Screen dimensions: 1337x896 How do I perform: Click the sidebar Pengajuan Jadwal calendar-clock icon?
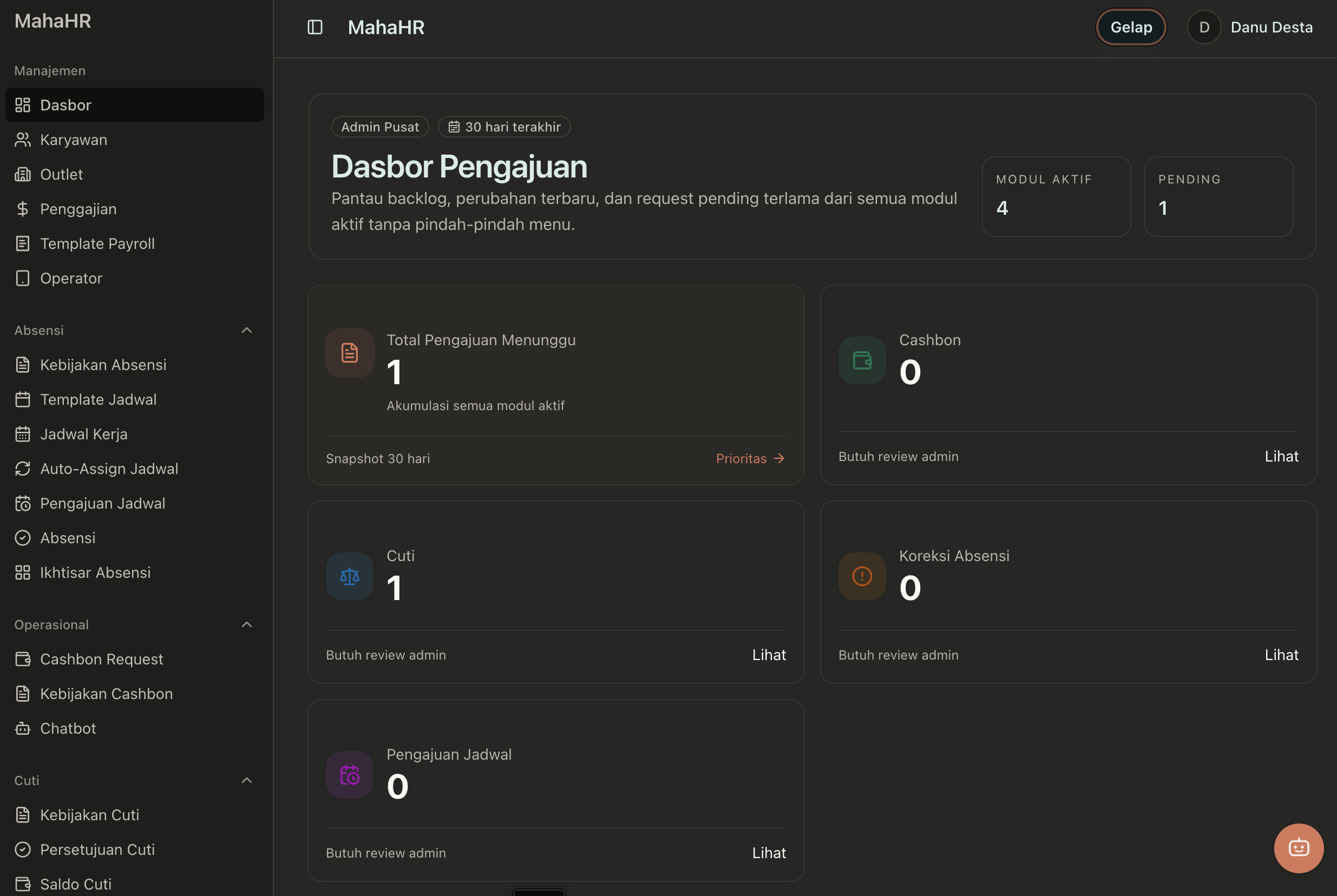pos(22,503)
